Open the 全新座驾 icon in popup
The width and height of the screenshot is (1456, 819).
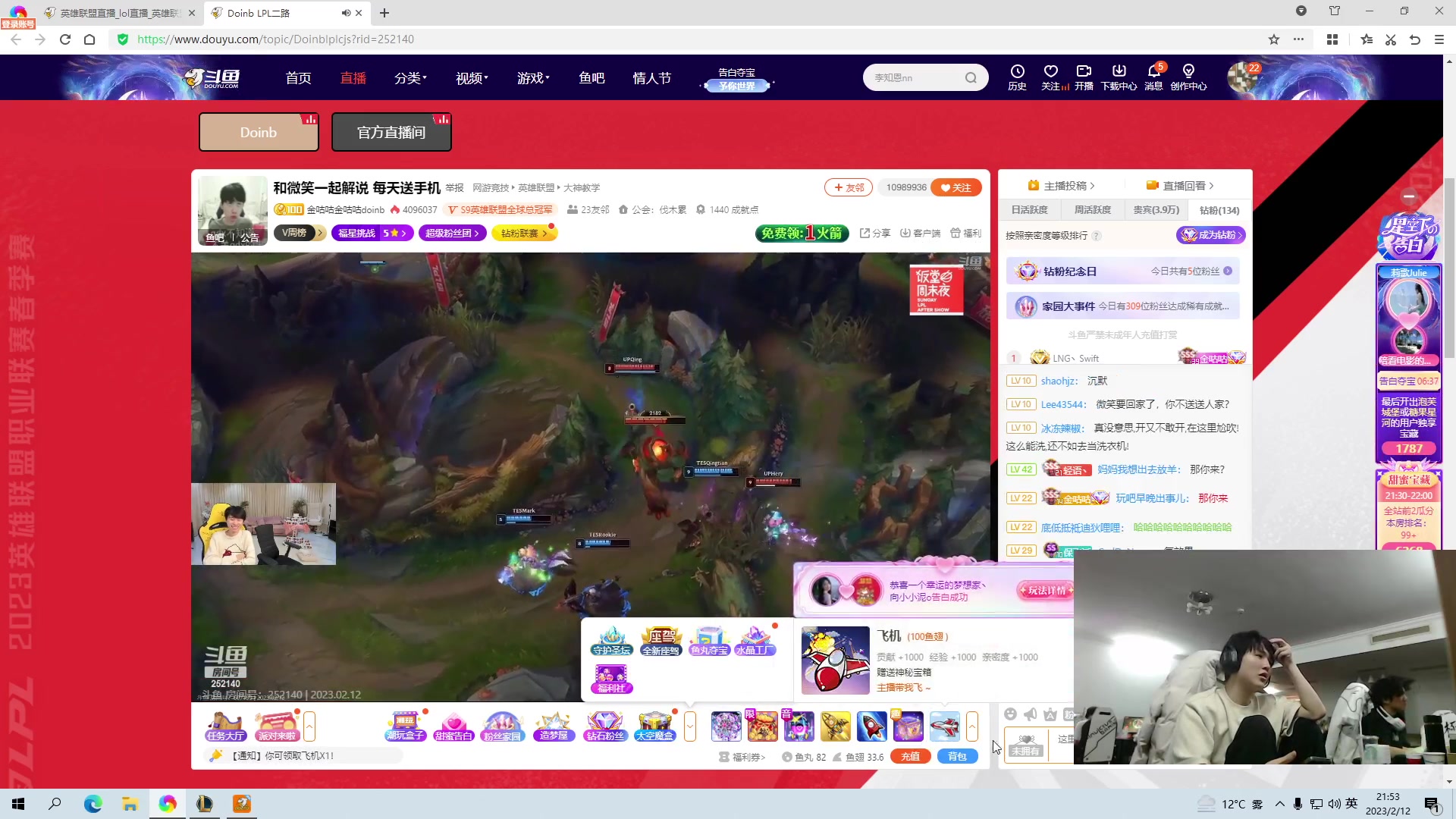tap(661, 642)
